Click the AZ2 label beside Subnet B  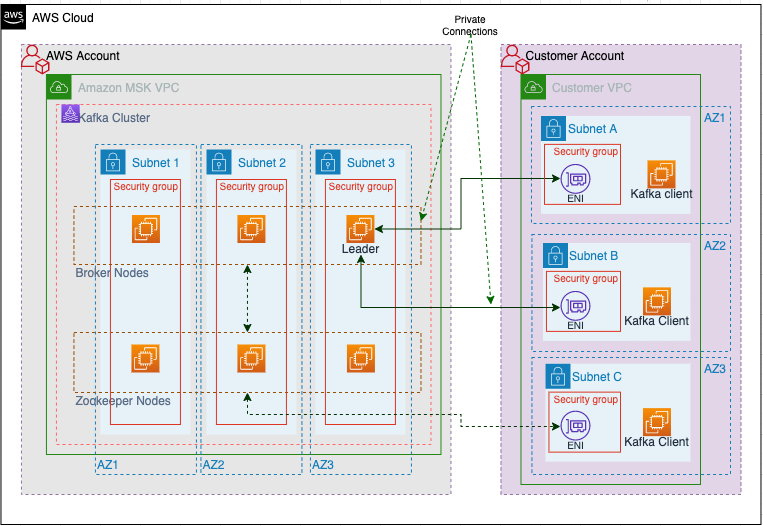tap(715, 246)
